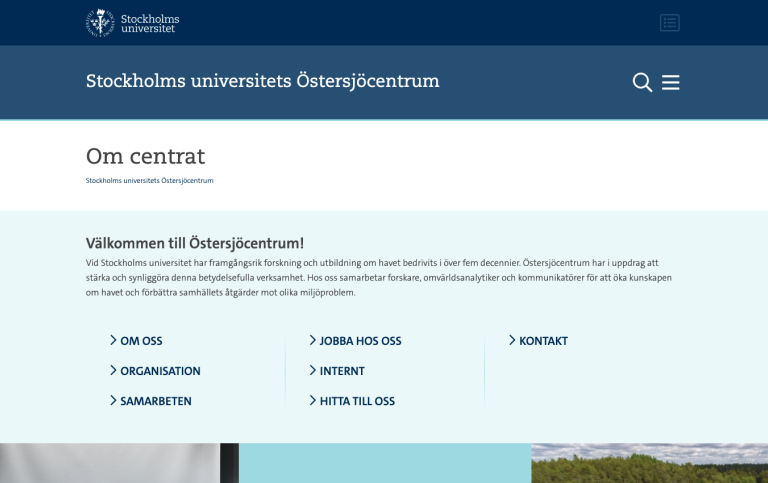Open the KONTAKT page
The image size is (768, 483).
coord(543,341)
